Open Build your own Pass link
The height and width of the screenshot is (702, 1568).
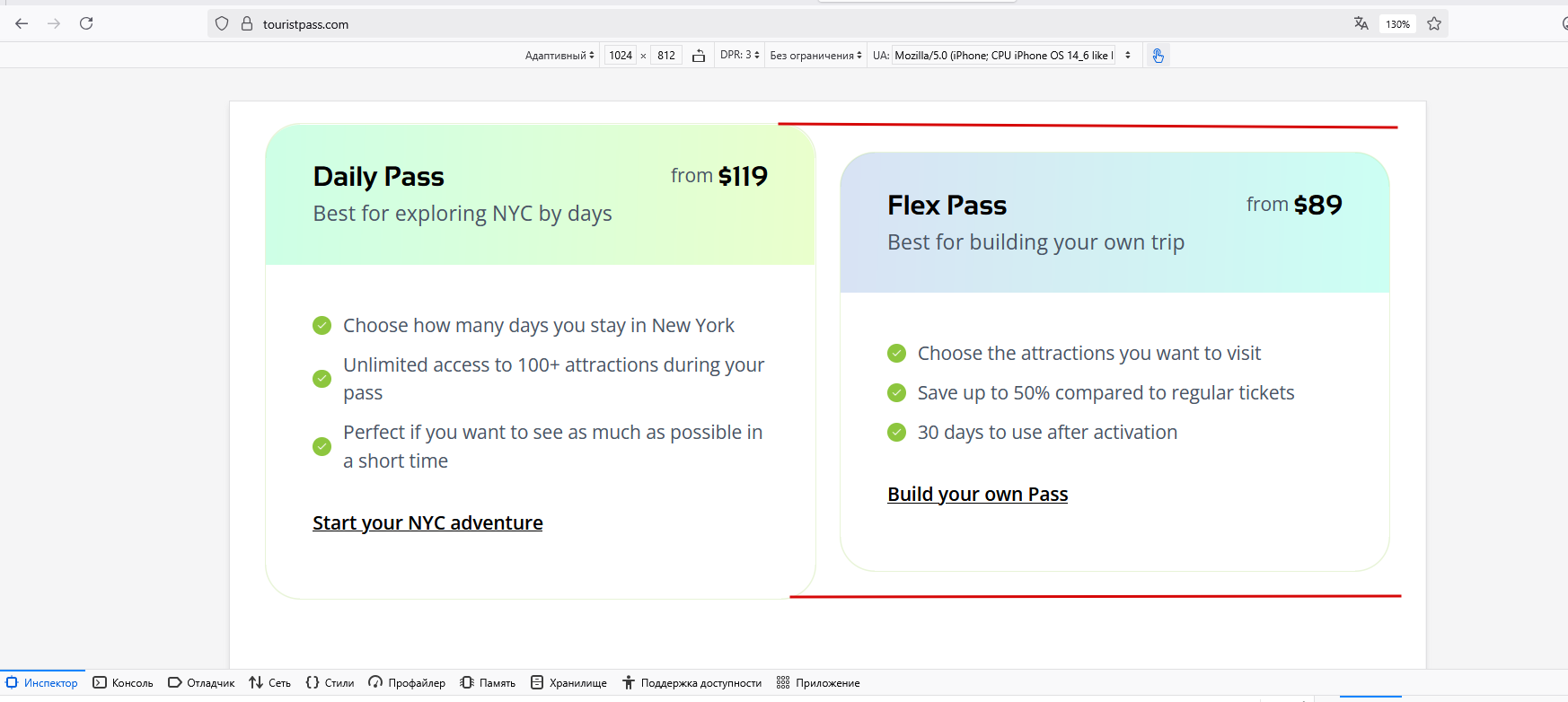point(978,495)
